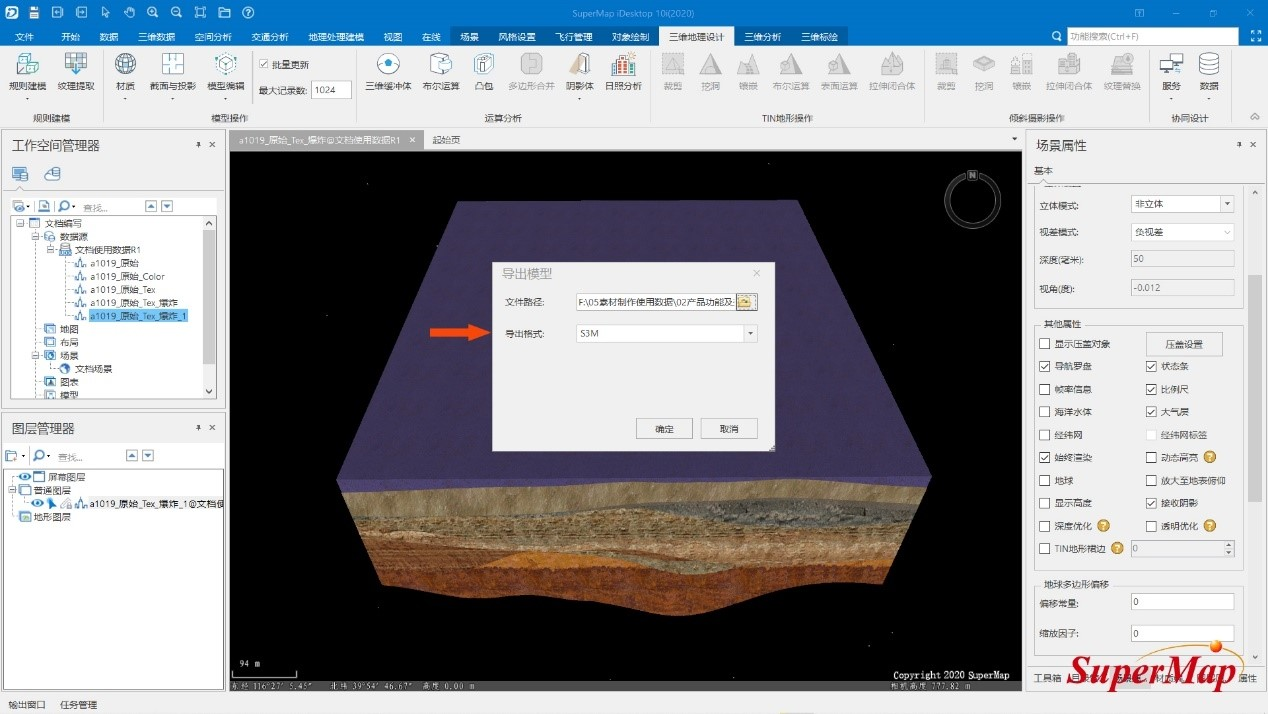Open the 三维缓冲体 3D buffer tool

point(388,72)
